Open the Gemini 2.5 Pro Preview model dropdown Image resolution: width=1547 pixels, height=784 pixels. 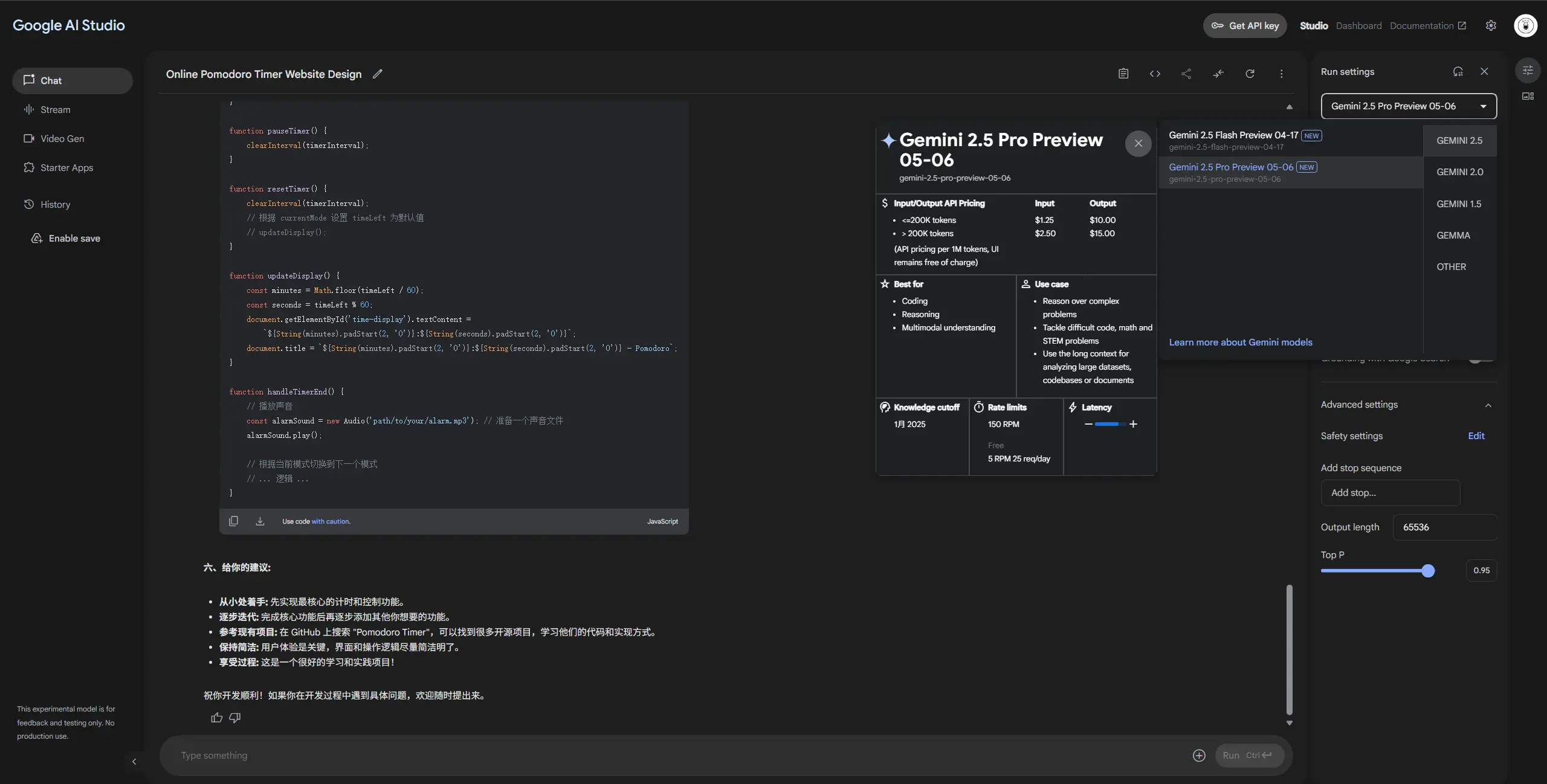point(1409,106)
